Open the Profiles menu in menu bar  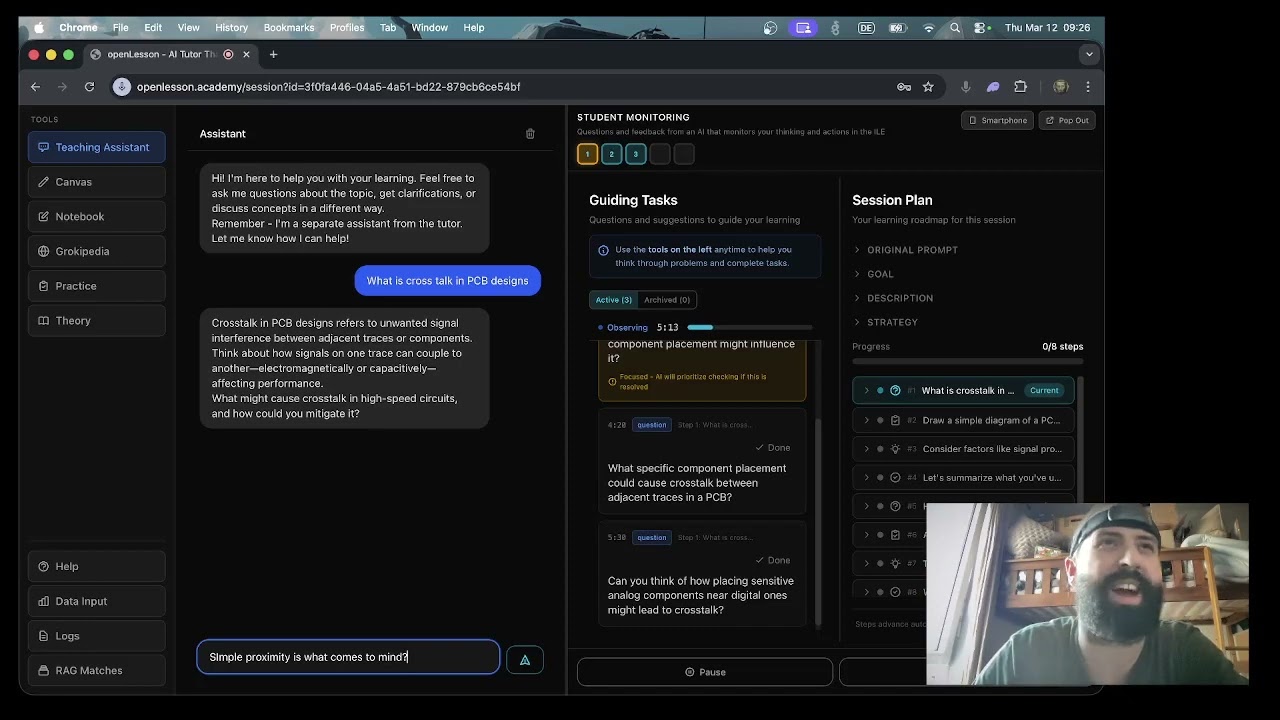coord(347,27)
